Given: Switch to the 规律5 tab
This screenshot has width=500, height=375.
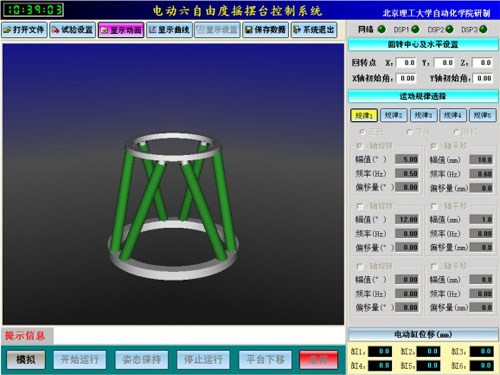Looking at the screenshot, I should click(x=483, y=115).
